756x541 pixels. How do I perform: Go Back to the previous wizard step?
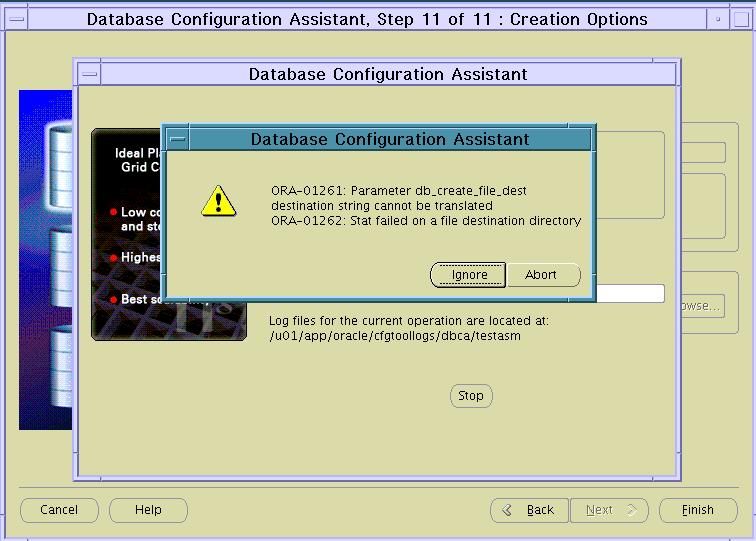[x=529, y=510]
